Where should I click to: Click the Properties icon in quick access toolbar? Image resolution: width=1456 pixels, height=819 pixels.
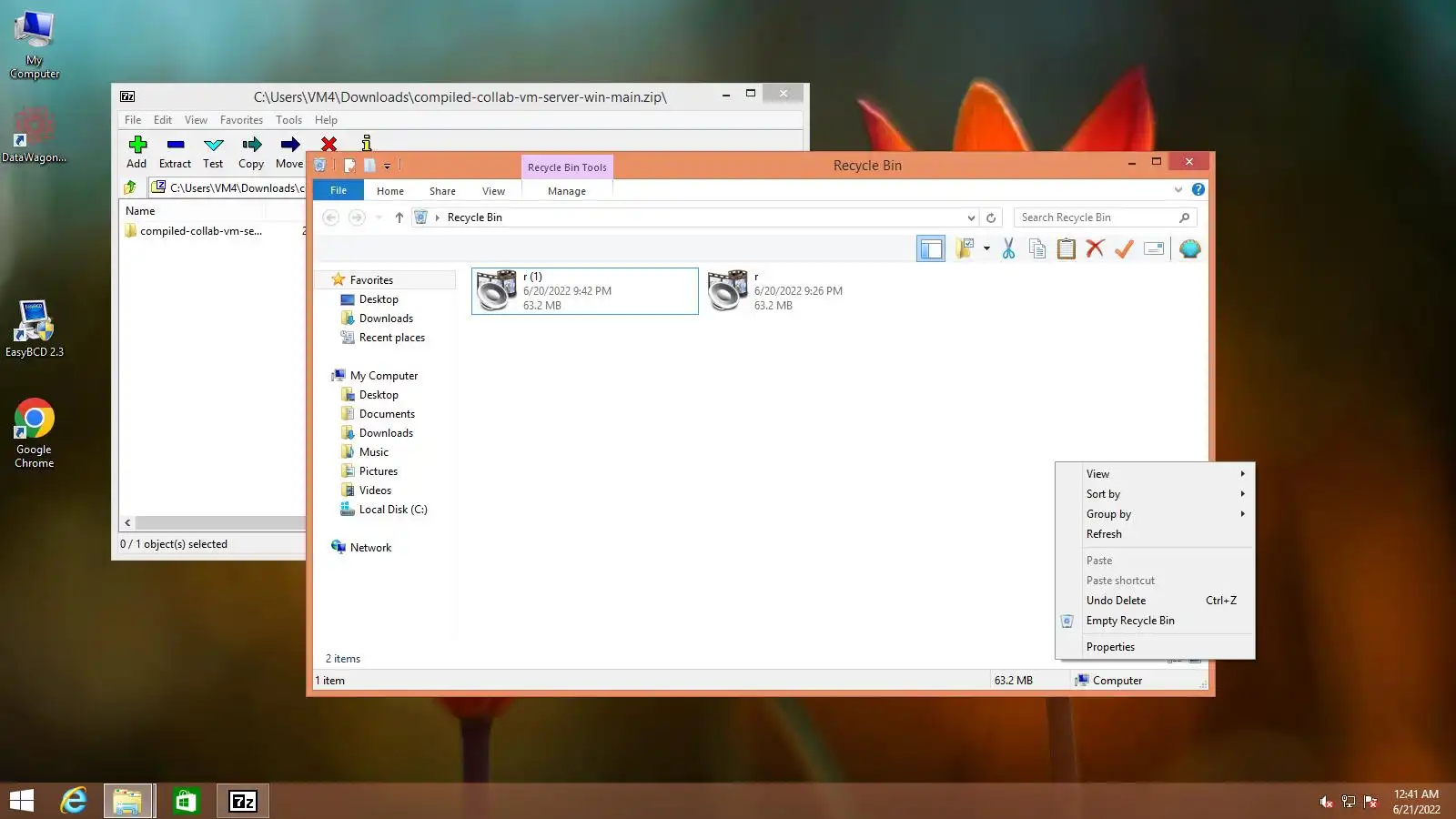click(349, 166)
